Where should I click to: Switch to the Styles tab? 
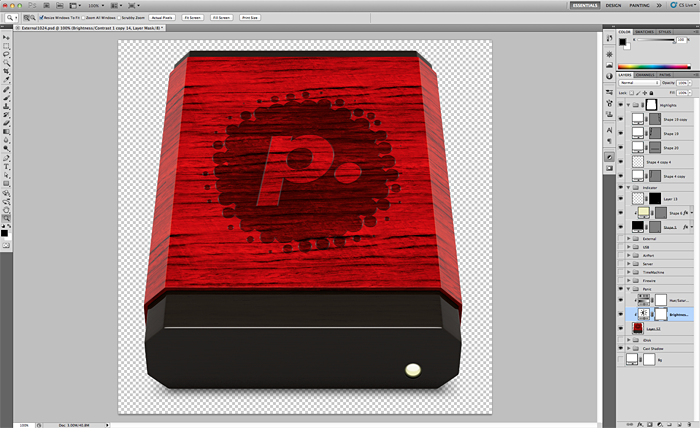pyautogui.click(x=665, y=32)
